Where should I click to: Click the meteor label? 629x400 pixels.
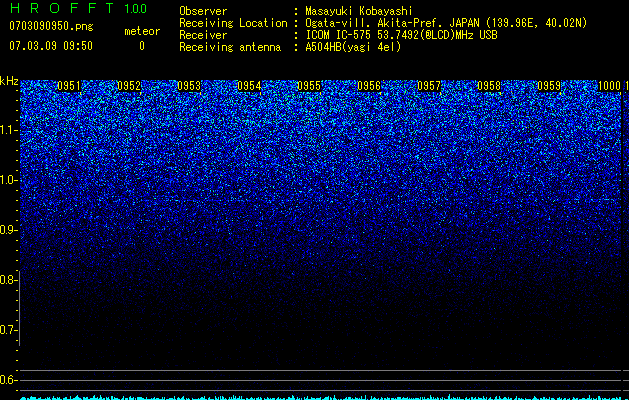click(142, 31)
